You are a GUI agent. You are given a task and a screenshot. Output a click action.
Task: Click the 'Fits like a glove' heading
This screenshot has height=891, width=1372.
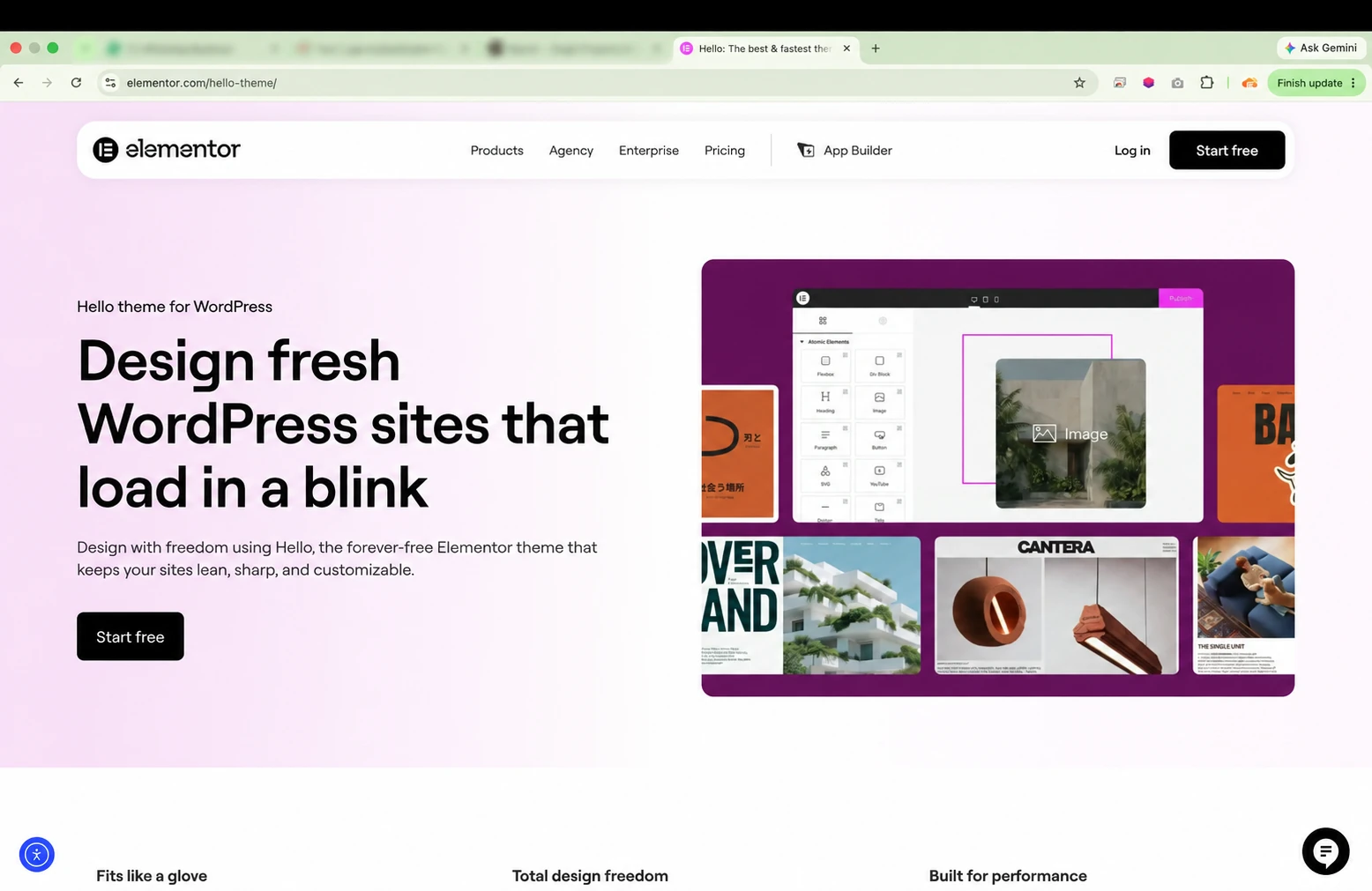(x=152, y=876)
